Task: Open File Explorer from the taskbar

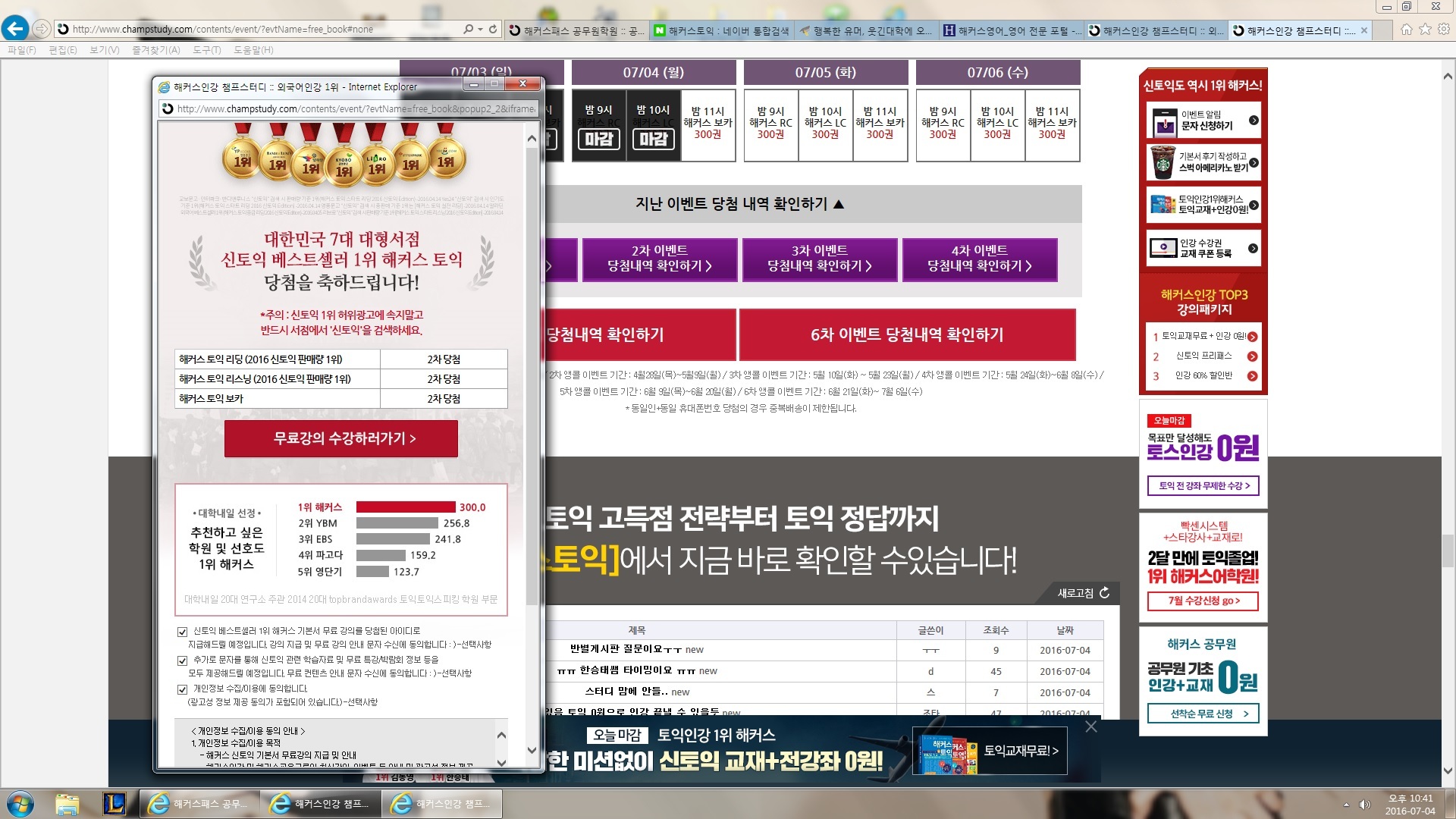Action: pyautogui.click(x=67, y=804)
